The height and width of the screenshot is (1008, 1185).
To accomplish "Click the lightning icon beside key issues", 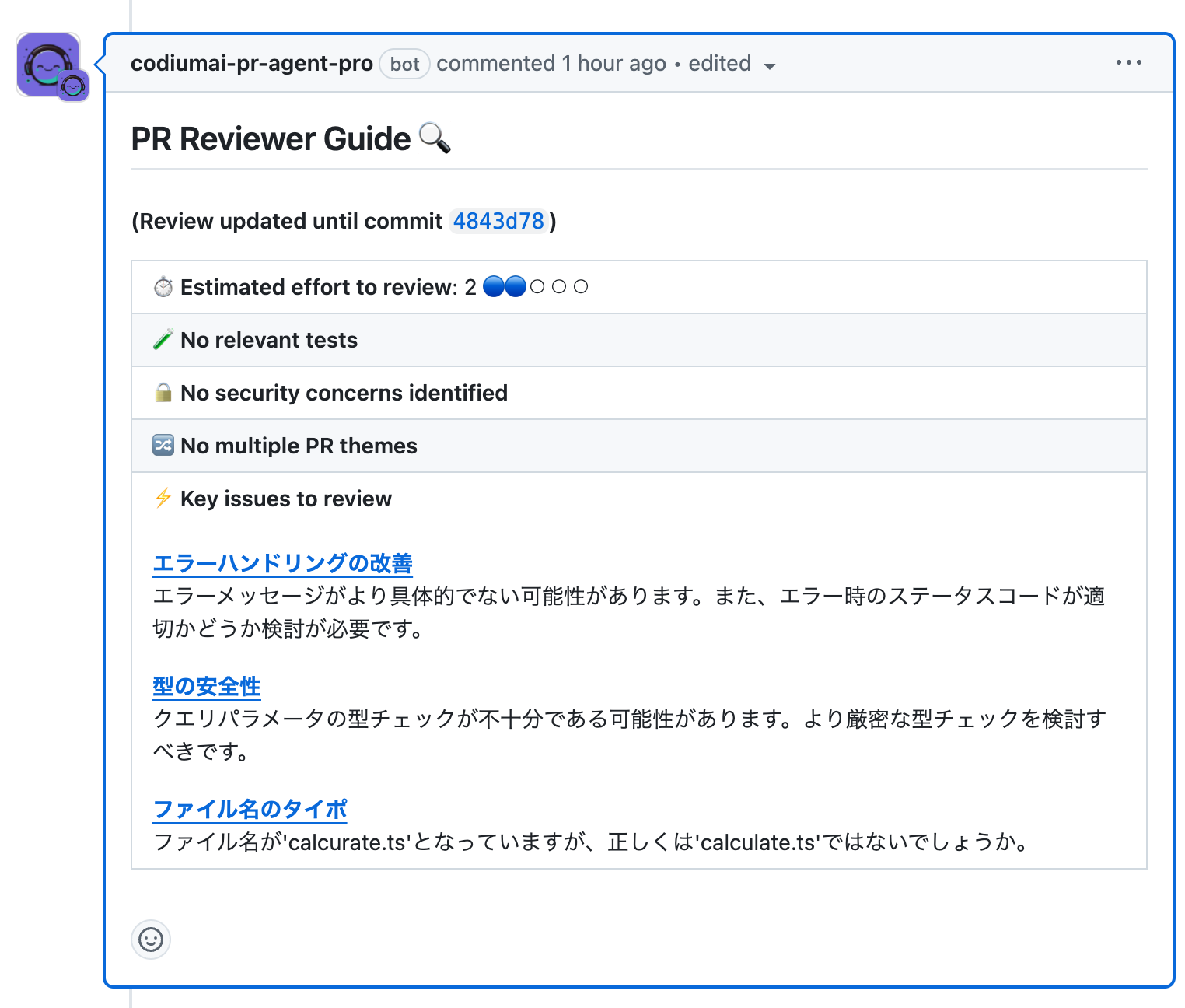I will (x=162, y=499).
